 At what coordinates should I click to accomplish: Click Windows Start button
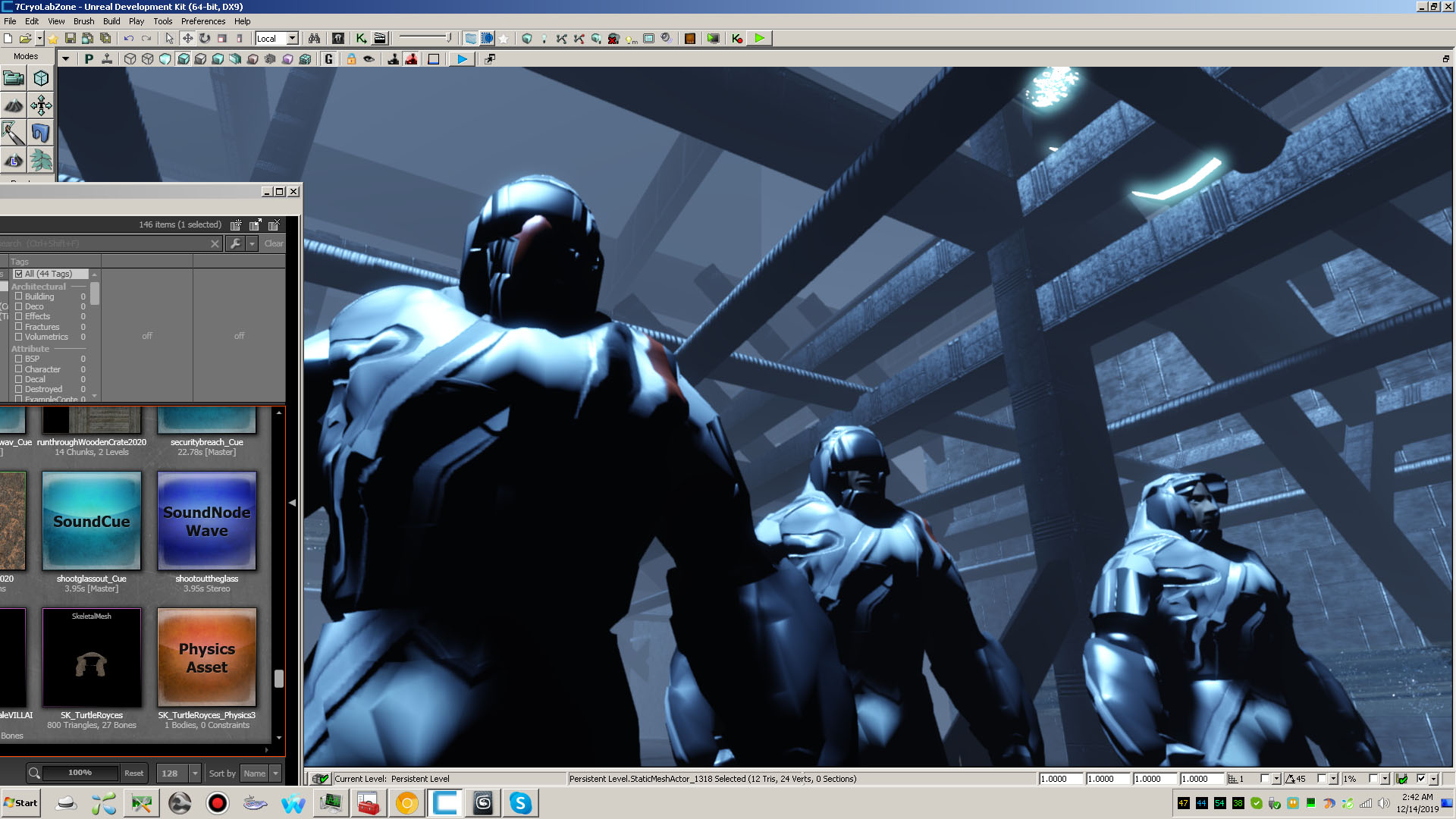[20, 803]
